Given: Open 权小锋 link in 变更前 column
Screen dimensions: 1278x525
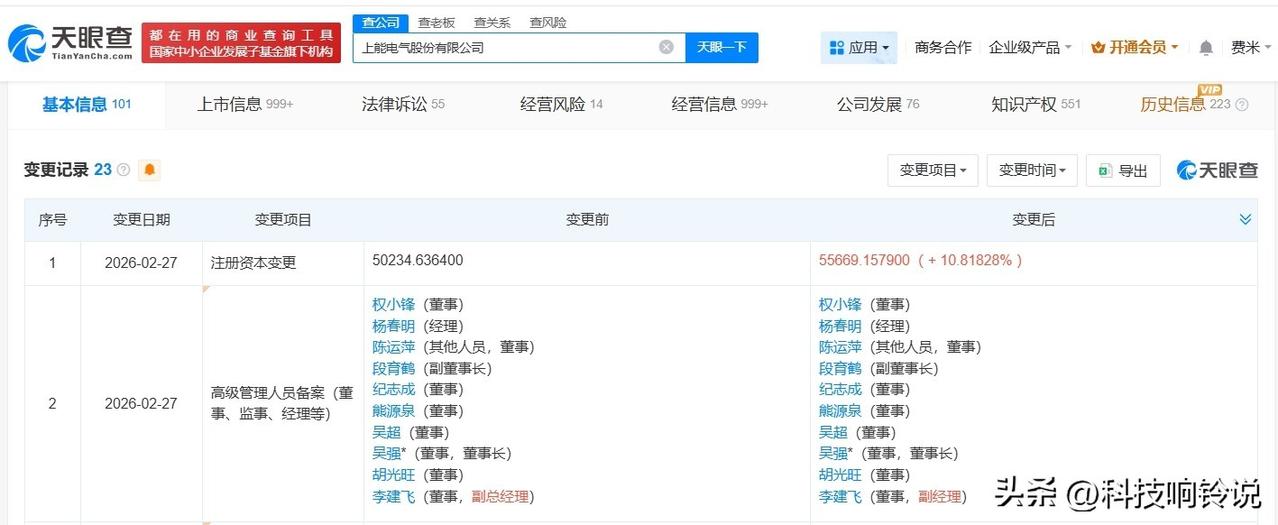Looking at the screenshot, I should tap(393, 305).
